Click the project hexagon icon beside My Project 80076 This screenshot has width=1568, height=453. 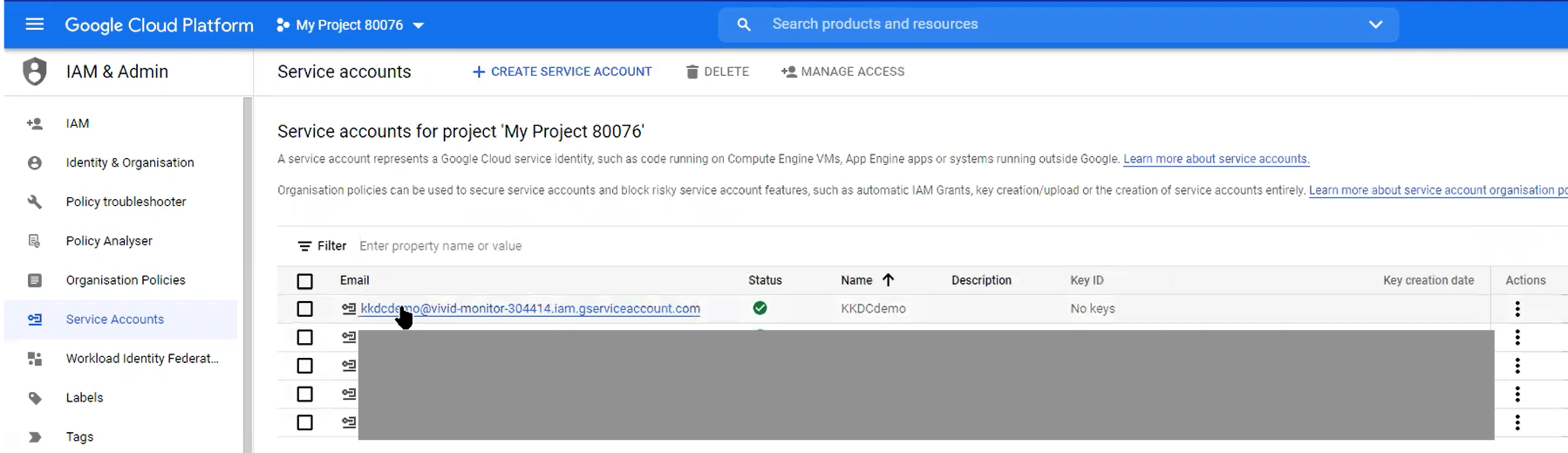pos(283,25)
